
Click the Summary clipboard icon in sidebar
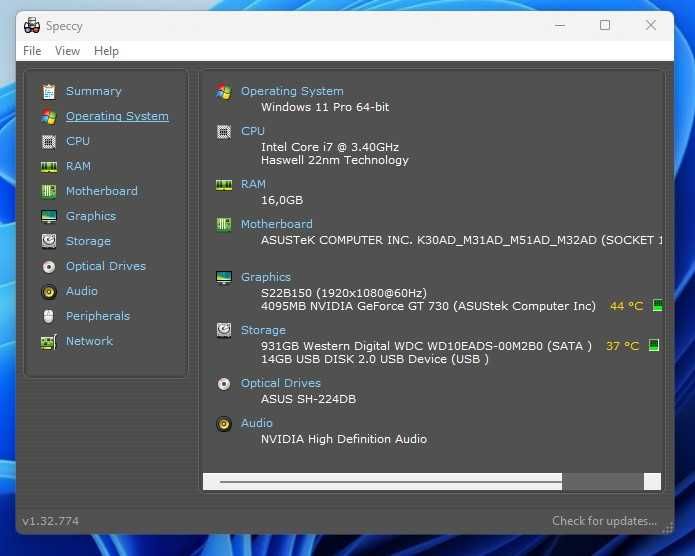click(x=49, y=92)
